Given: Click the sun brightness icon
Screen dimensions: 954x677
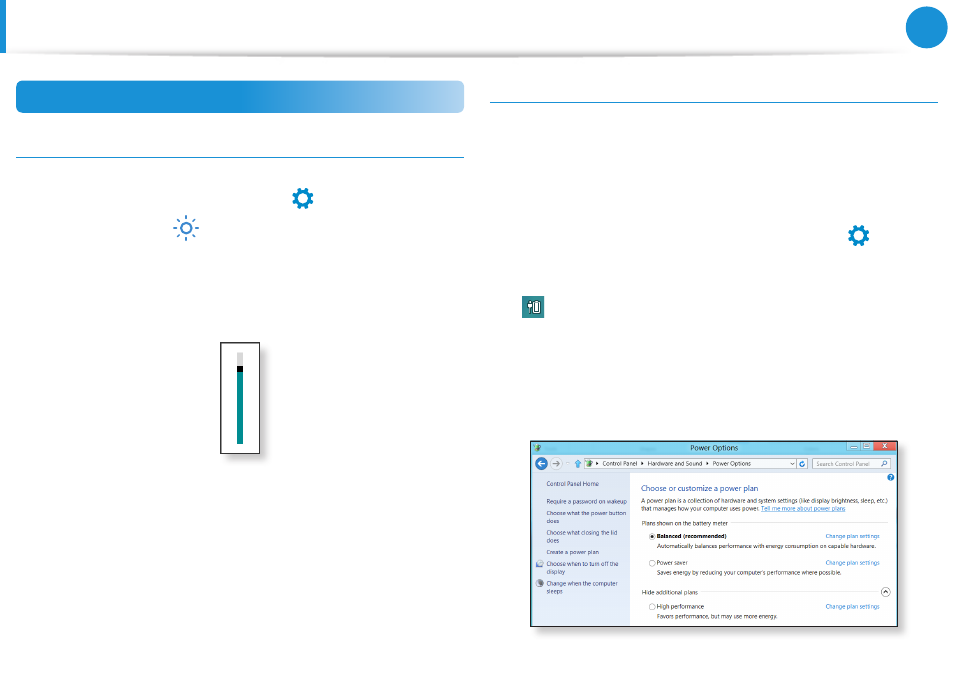Looking at the screenshot, I should click(186, 228).
